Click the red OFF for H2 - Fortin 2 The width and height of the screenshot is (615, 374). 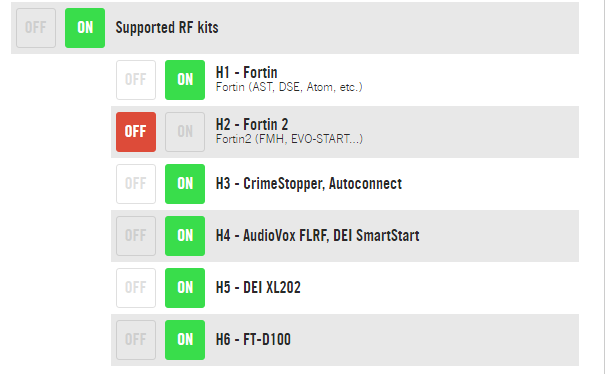coord(136,132)
